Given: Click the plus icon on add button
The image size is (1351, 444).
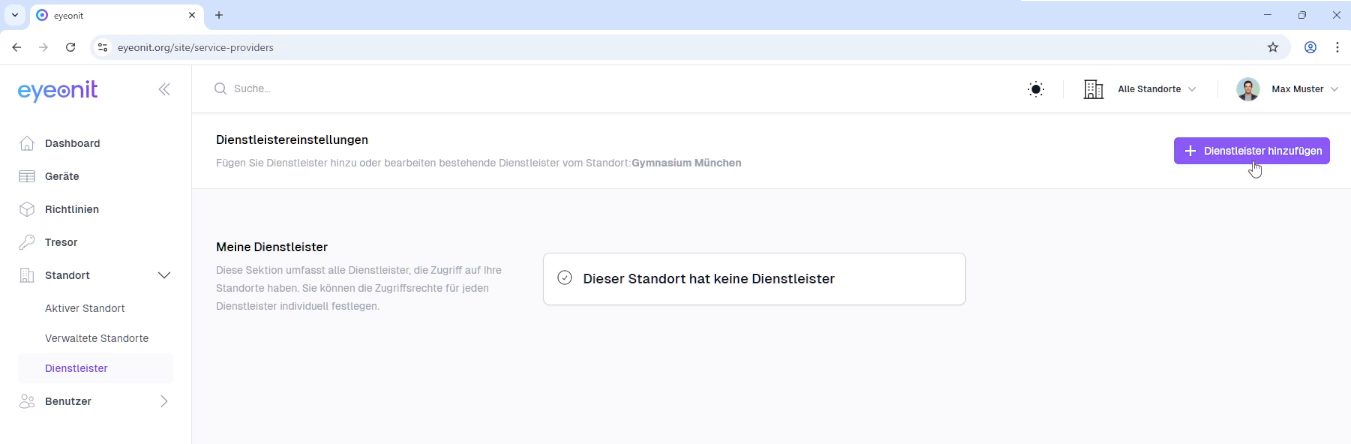Looking at the screenshot, I should [1190, 151].
